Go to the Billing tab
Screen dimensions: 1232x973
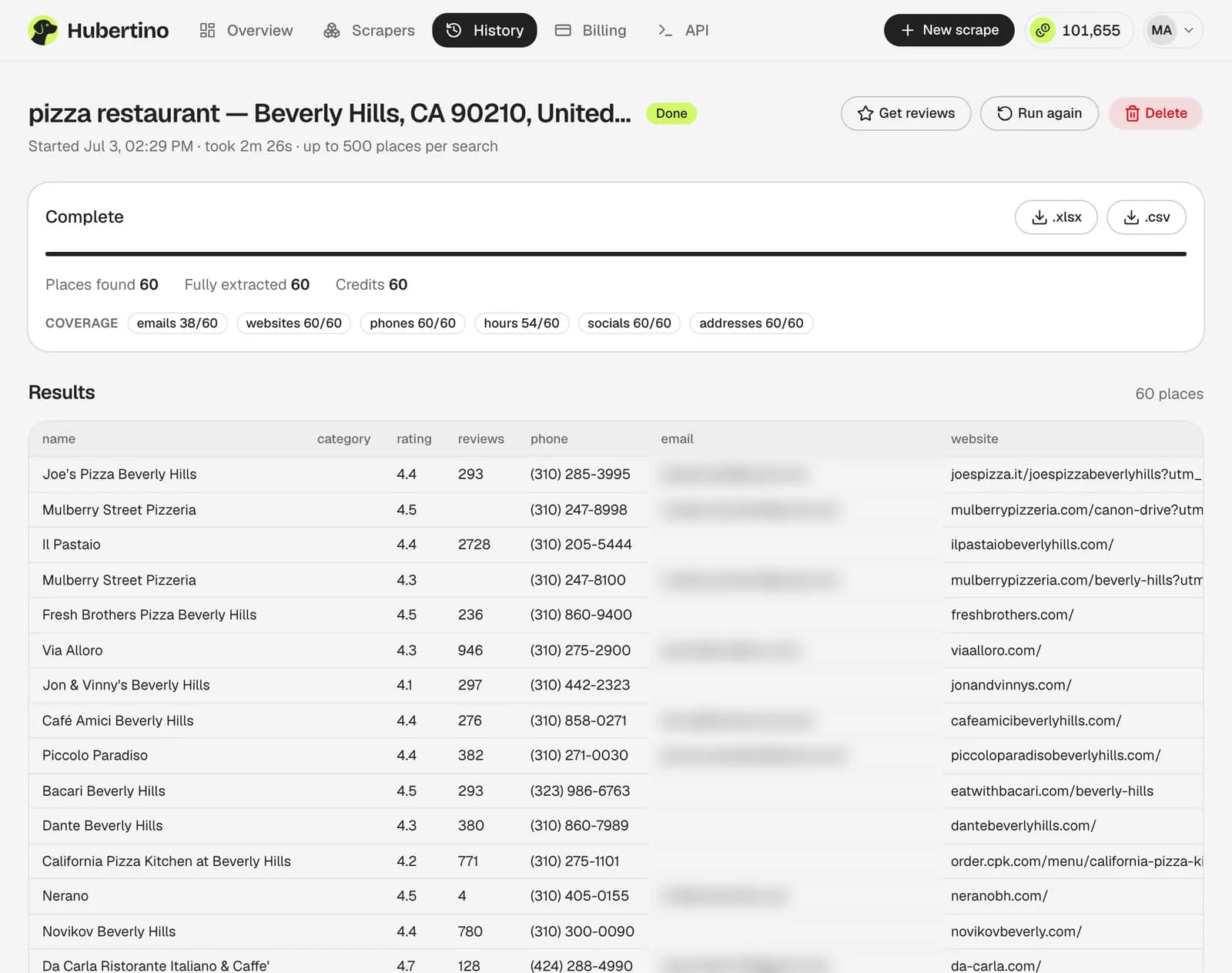(x=591, y=30)
